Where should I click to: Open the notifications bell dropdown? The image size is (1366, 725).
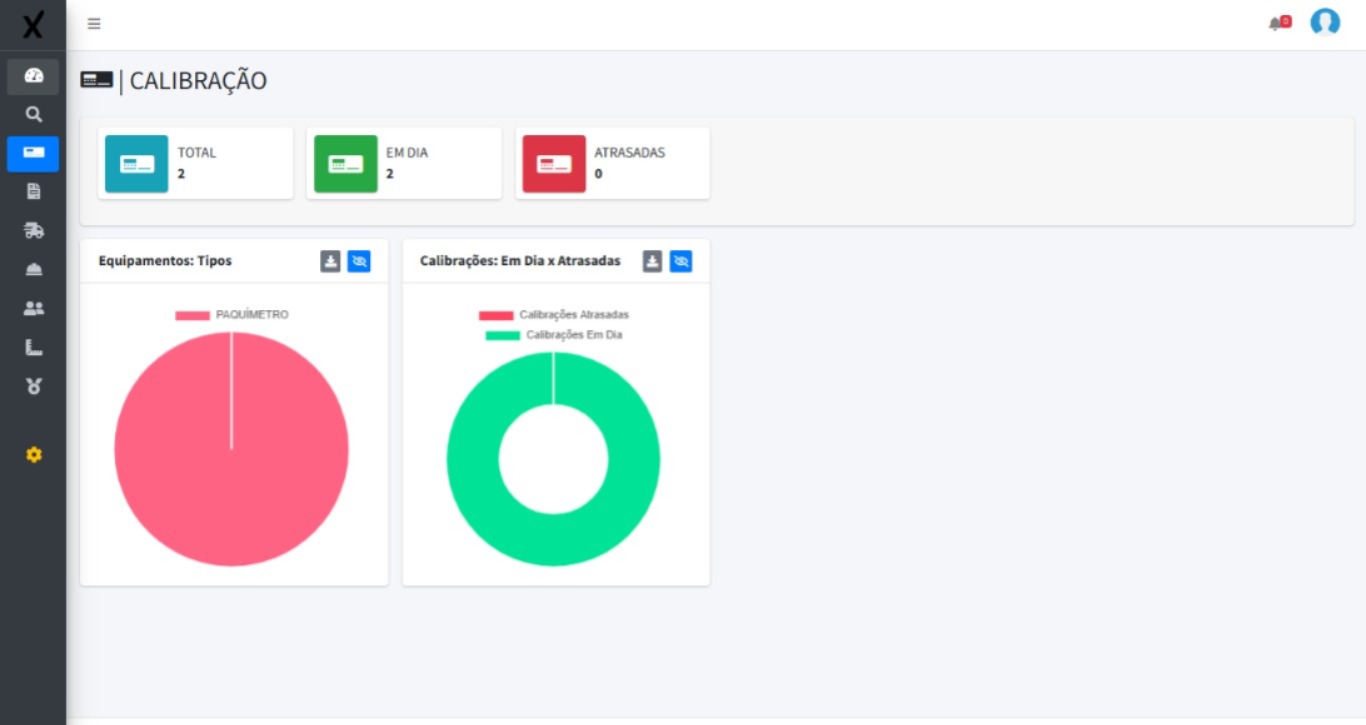(x=1278, y=22)
